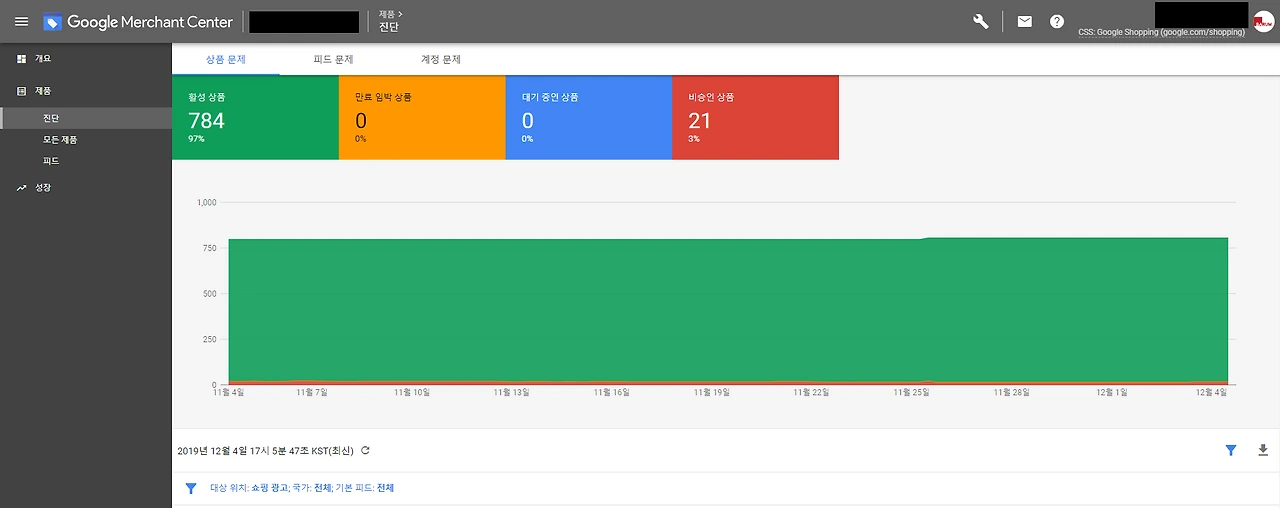Click the red 비승인 상품 21 card
Screen dimensions: 1280x508
pos(756,117)
